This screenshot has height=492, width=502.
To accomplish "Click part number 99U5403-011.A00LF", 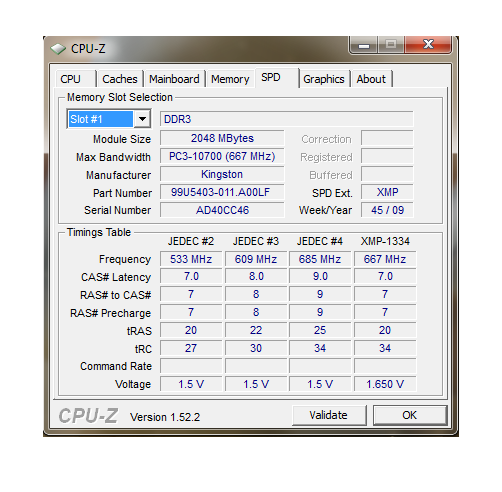I will [222, 192].
